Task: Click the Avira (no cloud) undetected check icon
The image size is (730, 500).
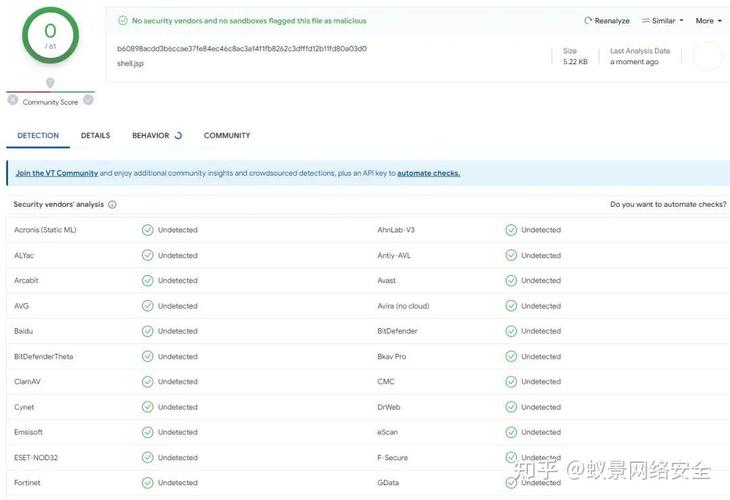Action: coord(511,306)
